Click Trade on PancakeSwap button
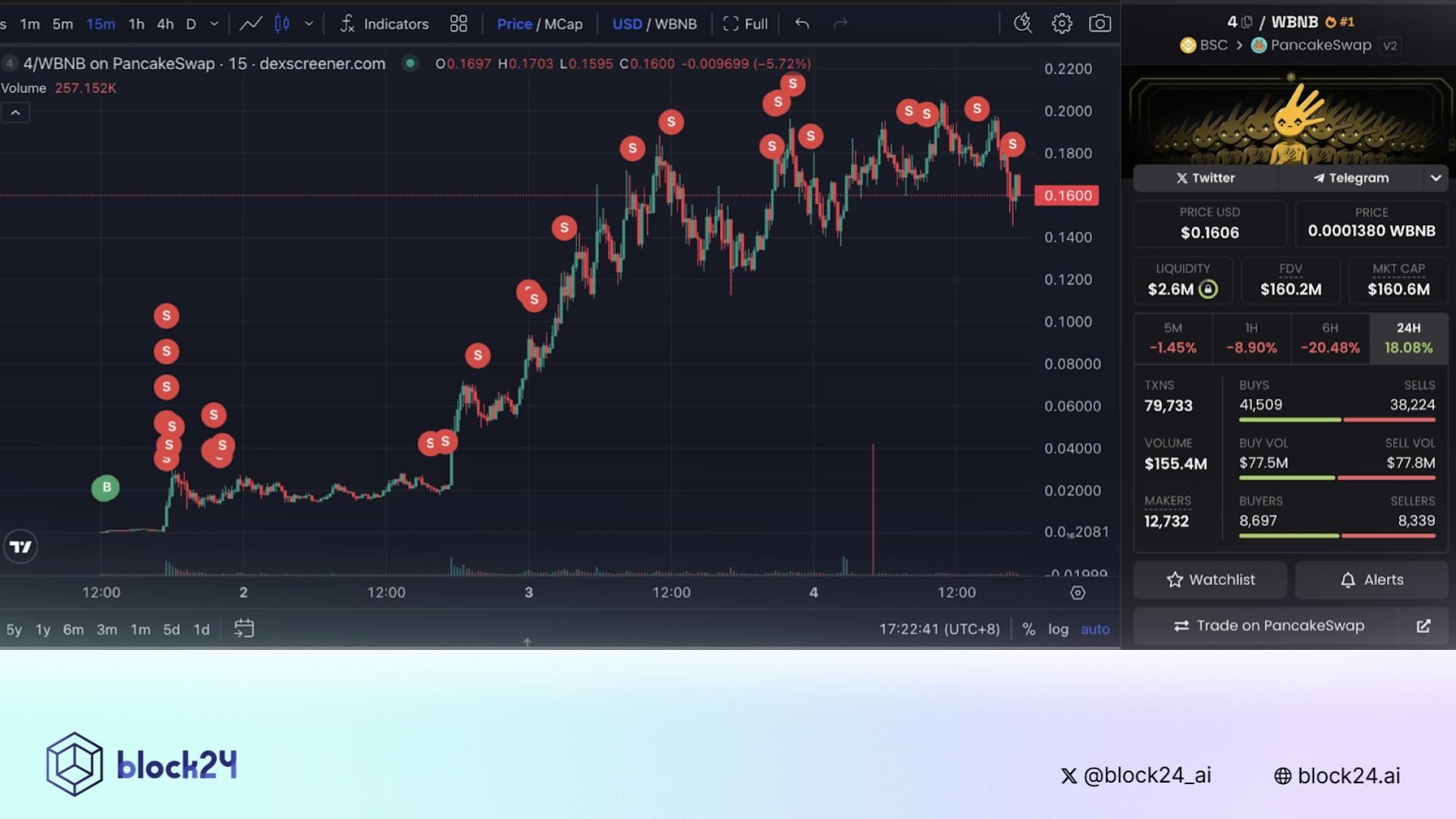This screenshot has height=819, width=1456. point(1268,626)
